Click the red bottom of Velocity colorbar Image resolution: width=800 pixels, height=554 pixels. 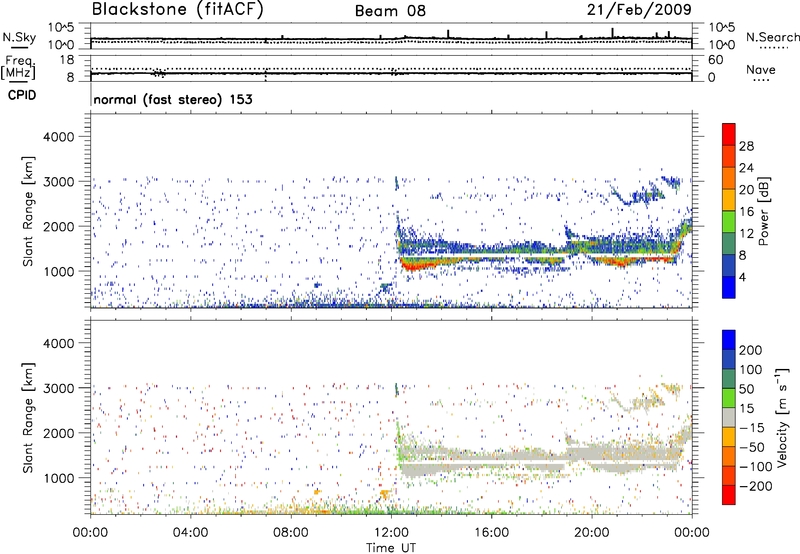pos(729,495)
